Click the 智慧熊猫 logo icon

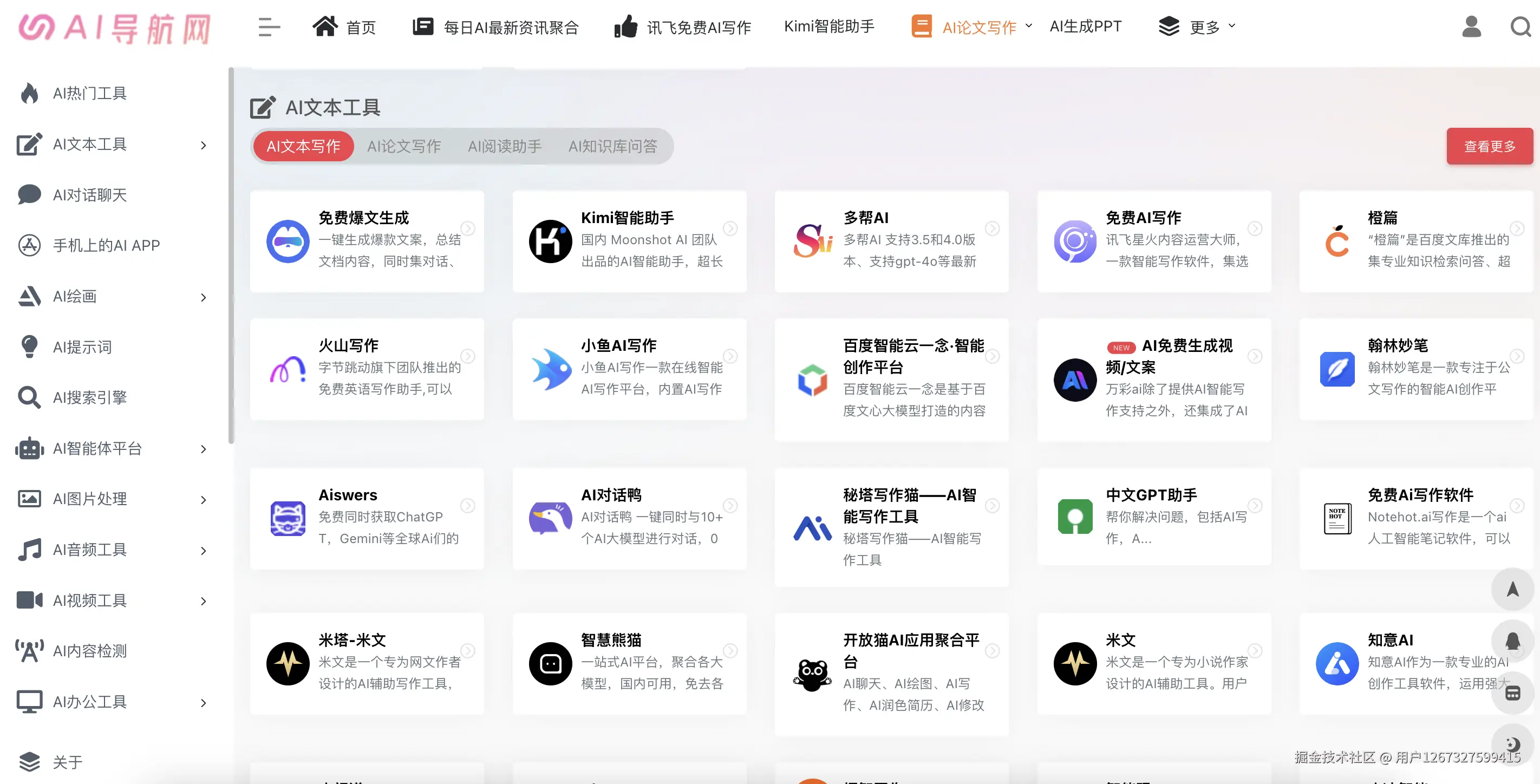click(x=550, y=663)
